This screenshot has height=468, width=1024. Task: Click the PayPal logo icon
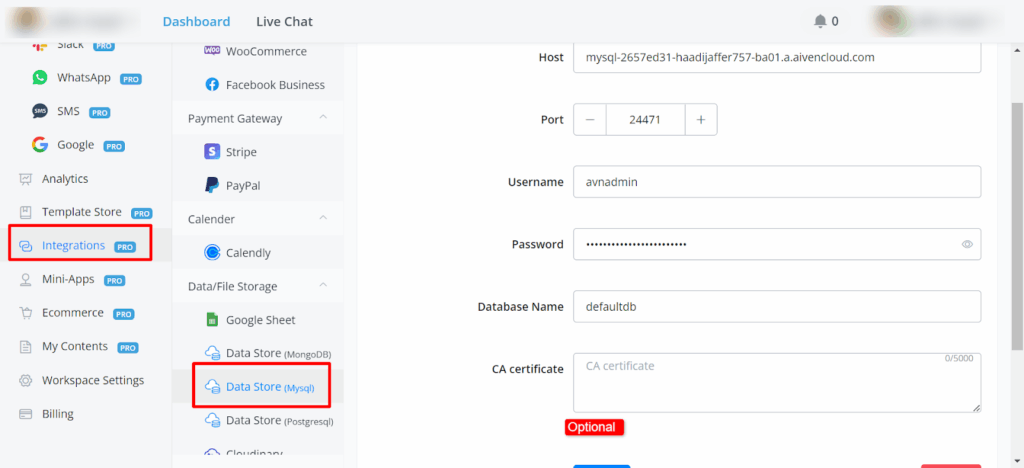point(212,185)
